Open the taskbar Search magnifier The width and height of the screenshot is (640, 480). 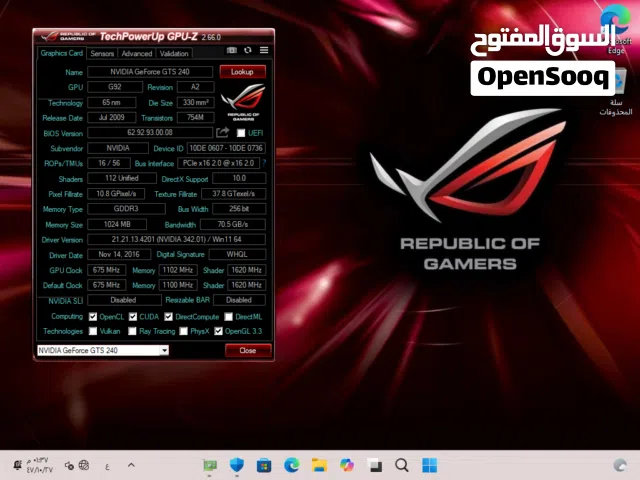(402, 465)
